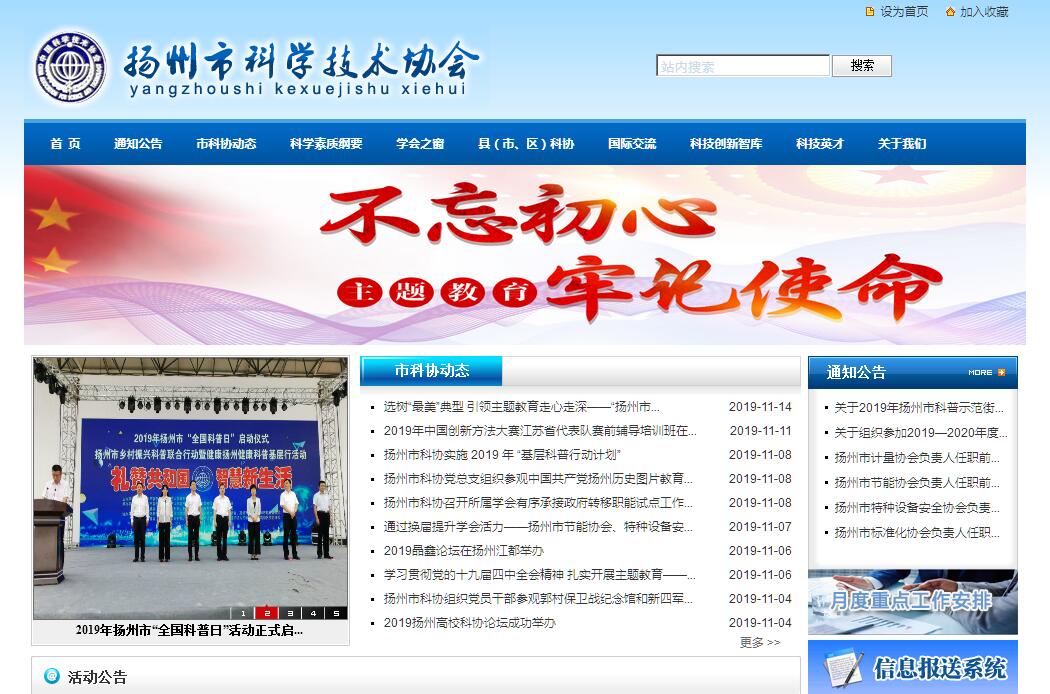This screenshot has width=1050, height=694.
Task: Click the association globe logo
Action: pos(67,69)
